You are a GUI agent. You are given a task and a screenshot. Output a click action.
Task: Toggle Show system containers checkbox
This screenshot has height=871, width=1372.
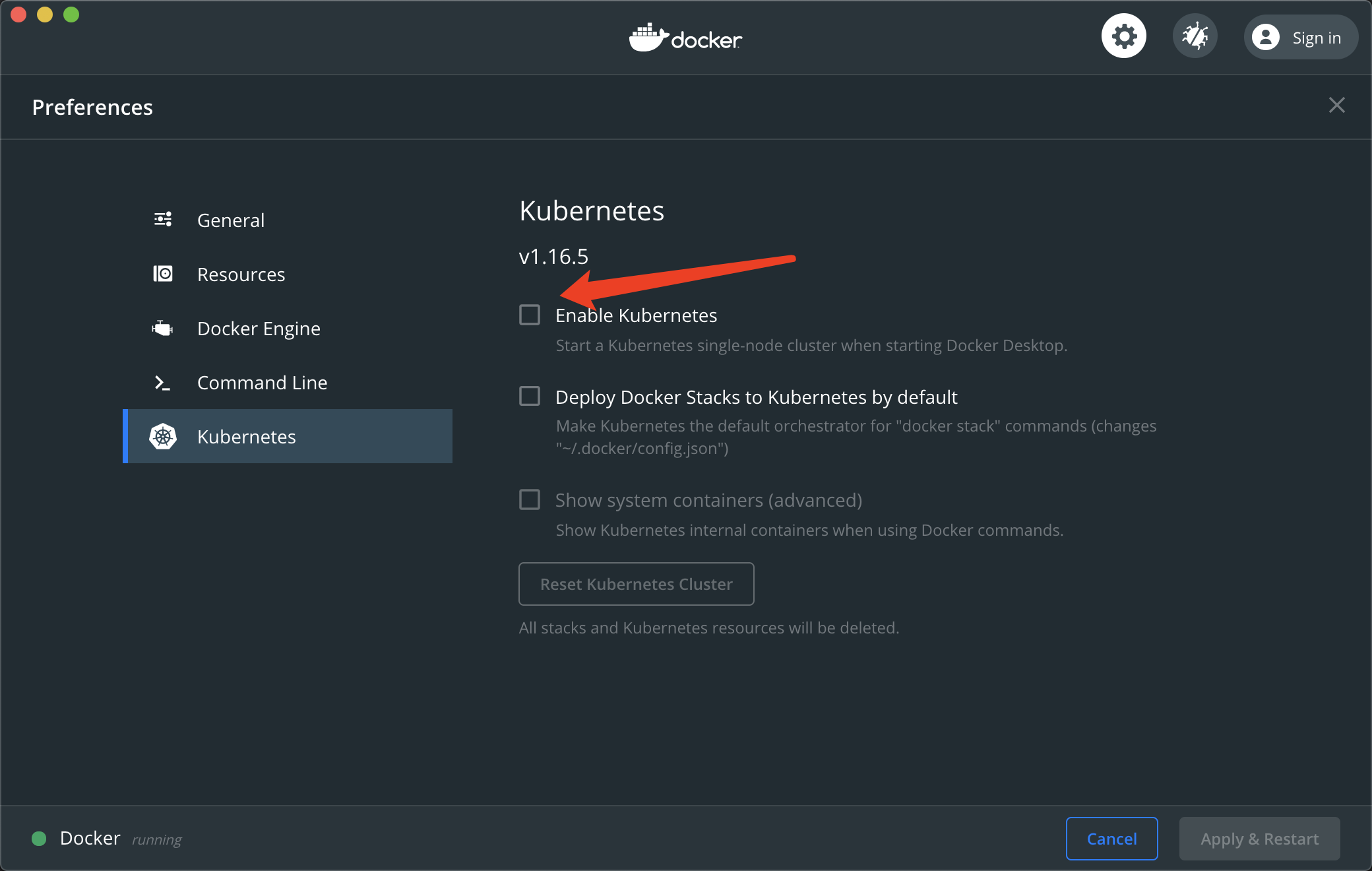530,500
